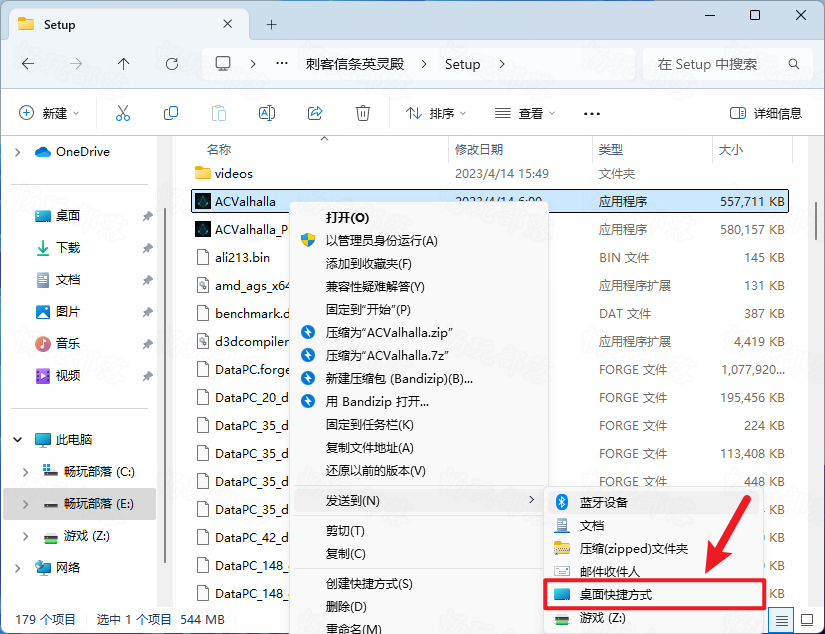Choose 压缩为"ACValhalla.zip"
825x634 pixels.
[389, 333]
